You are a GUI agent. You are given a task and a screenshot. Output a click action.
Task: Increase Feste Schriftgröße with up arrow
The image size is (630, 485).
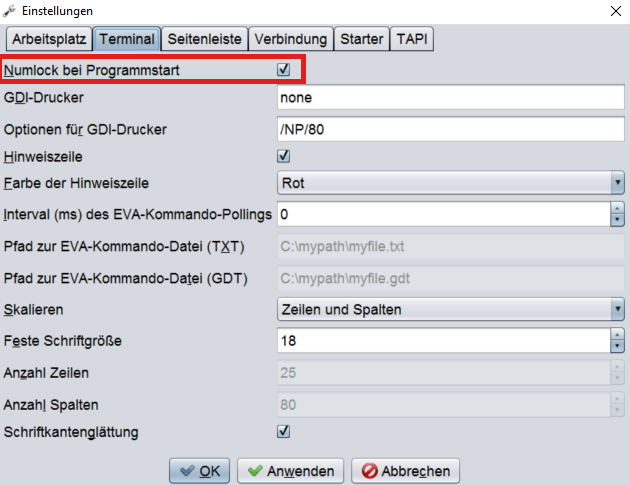(x=617, y=335)
